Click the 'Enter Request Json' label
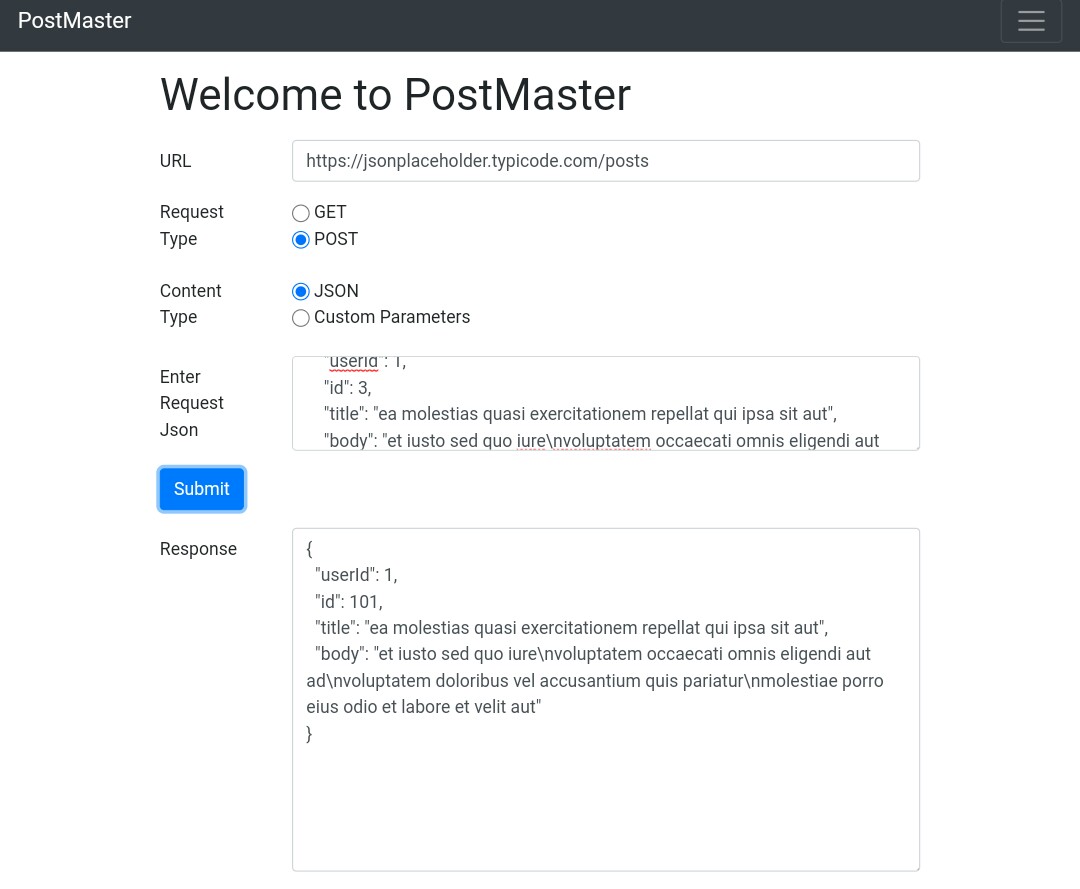Viewport: 1080px width, 889px height. pos(191,404)
